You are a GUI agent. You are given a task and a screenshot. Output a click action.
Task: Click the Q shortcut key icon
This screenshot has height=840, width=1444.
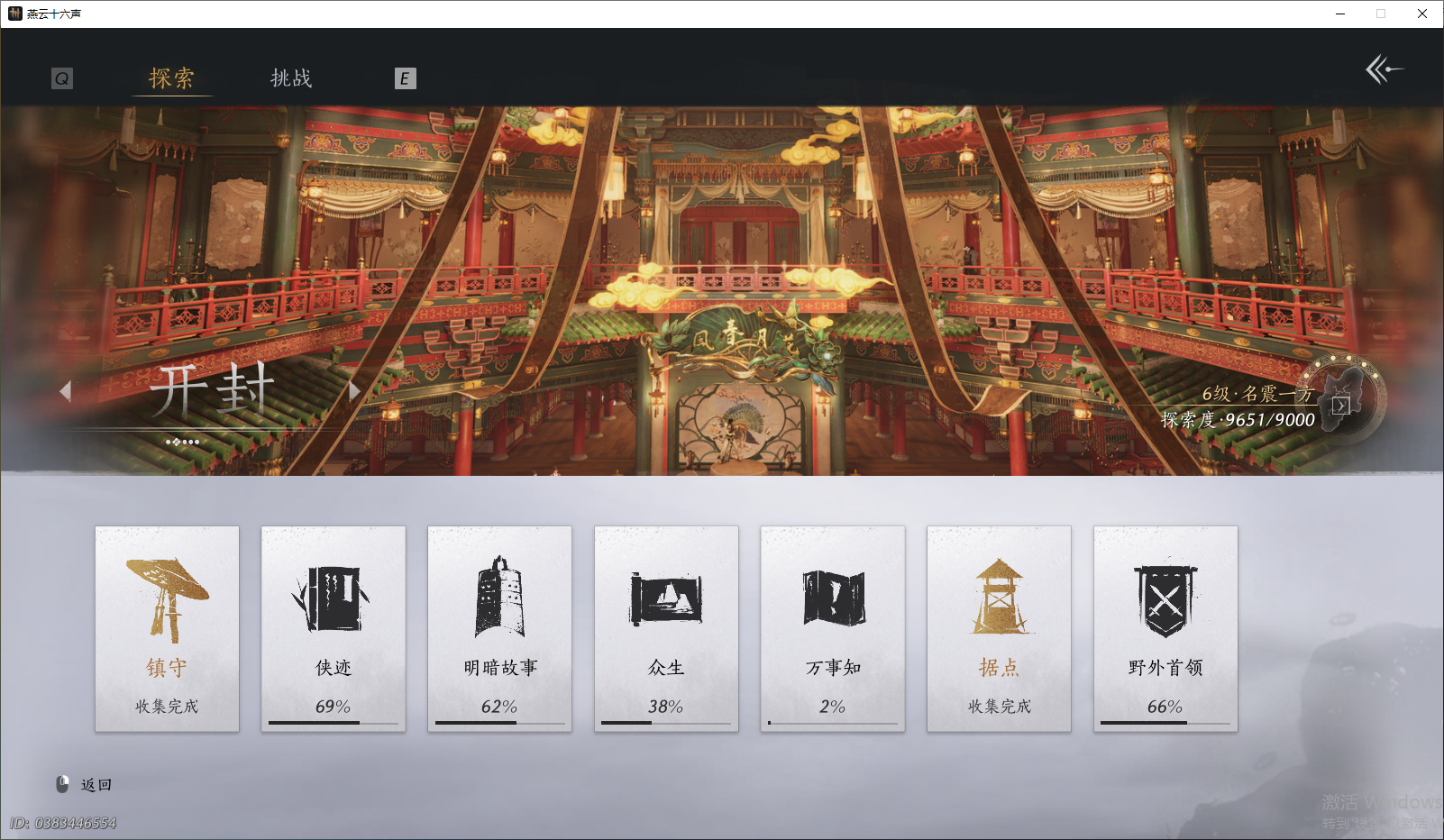point(60,79)
